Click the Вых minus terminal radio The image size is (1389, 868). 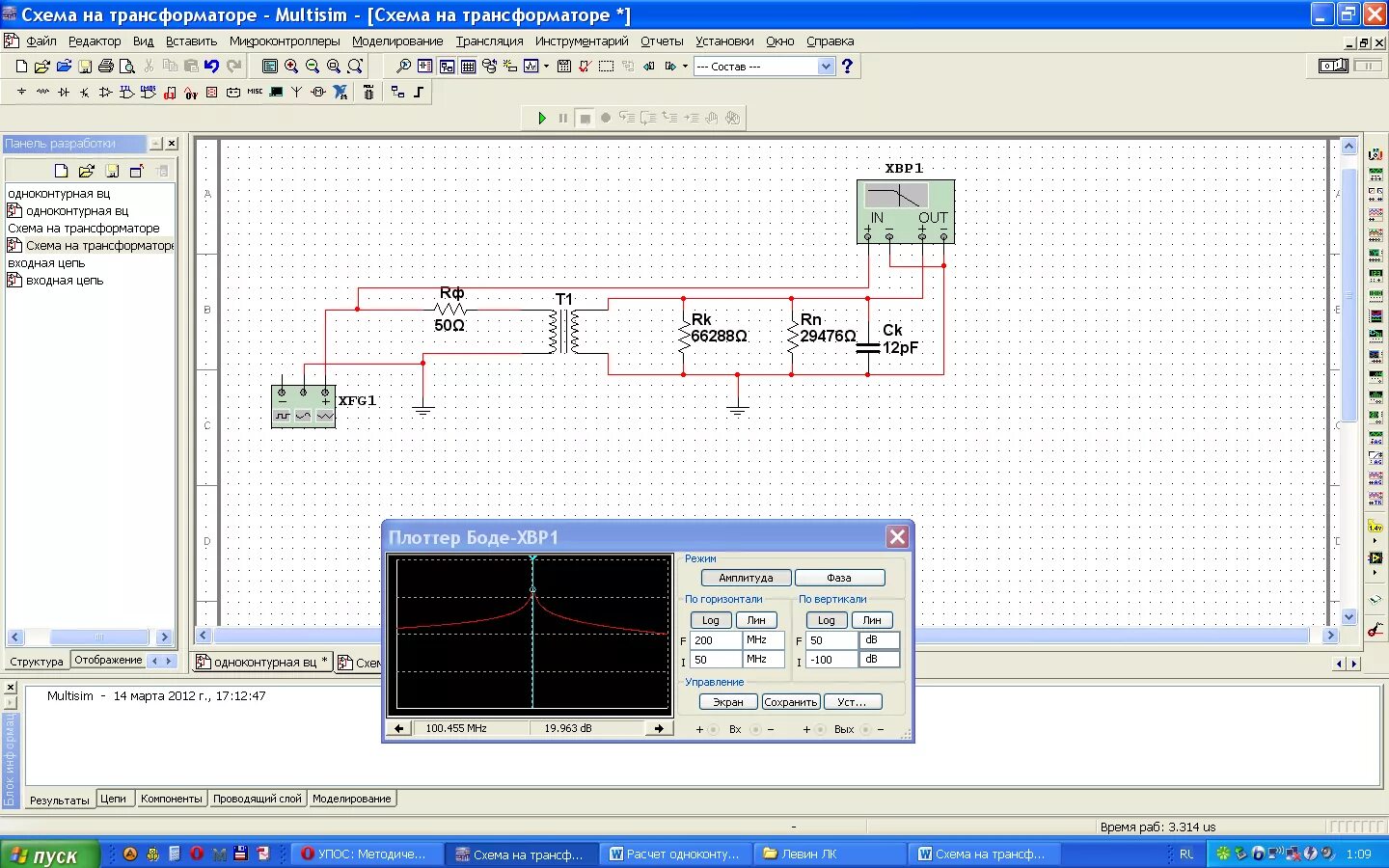click(866, 729)
